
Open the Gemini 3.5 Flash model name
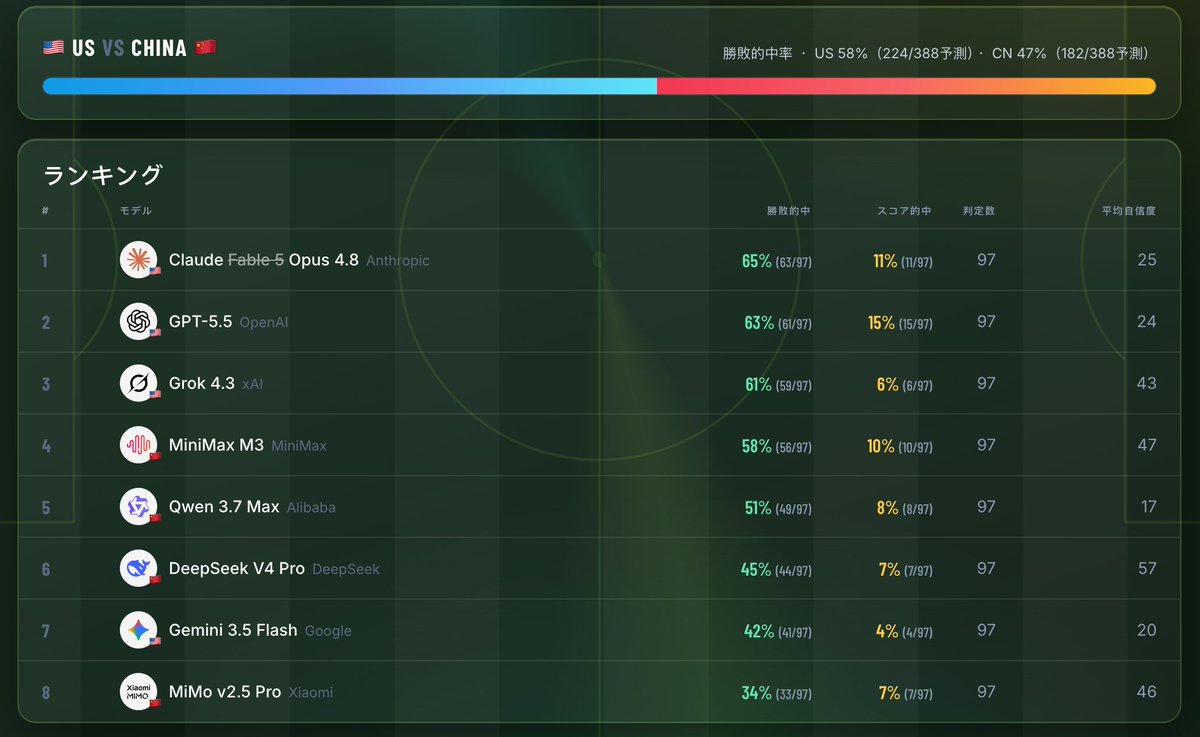233,630
